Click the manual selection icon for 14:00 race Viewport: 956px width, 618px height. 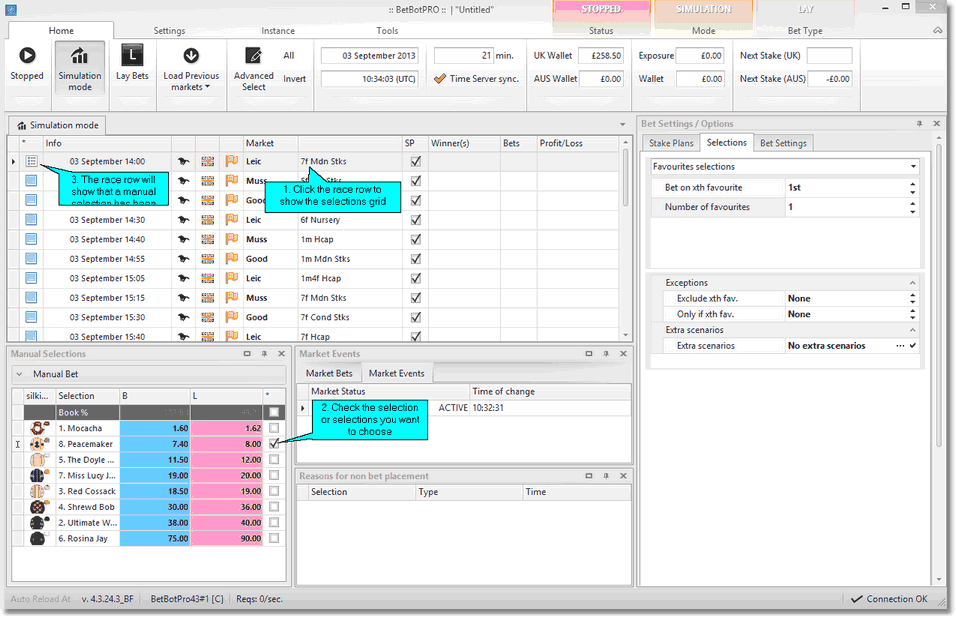(x=31, y=161)
